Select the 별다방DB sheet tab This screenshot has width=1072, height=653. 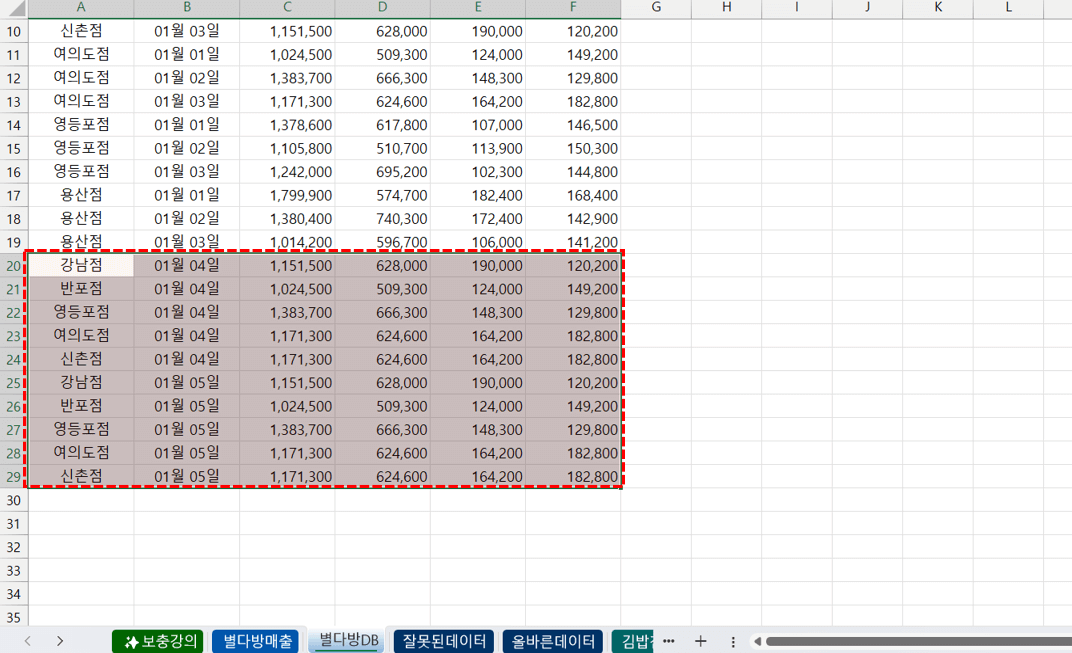coord(348,641)
